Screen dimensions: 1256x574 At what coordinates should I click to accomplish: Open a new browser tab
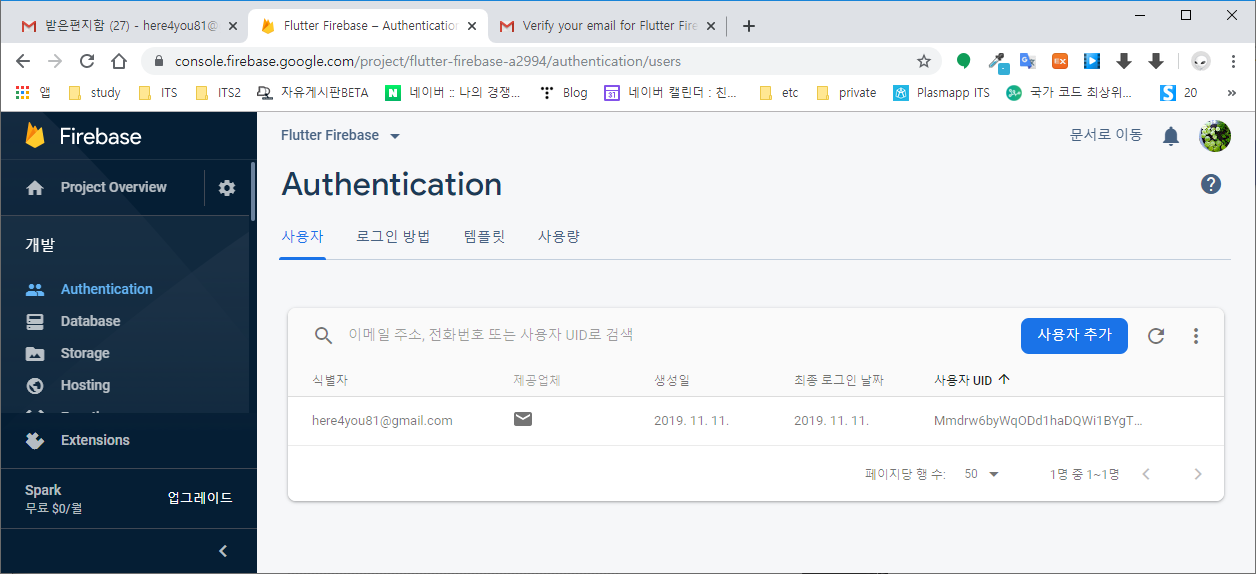point(749,26)
